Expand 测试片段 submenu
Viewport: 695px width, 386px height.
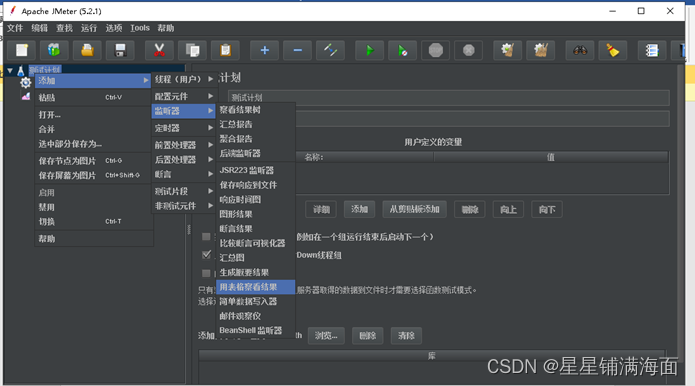(184, 191)
